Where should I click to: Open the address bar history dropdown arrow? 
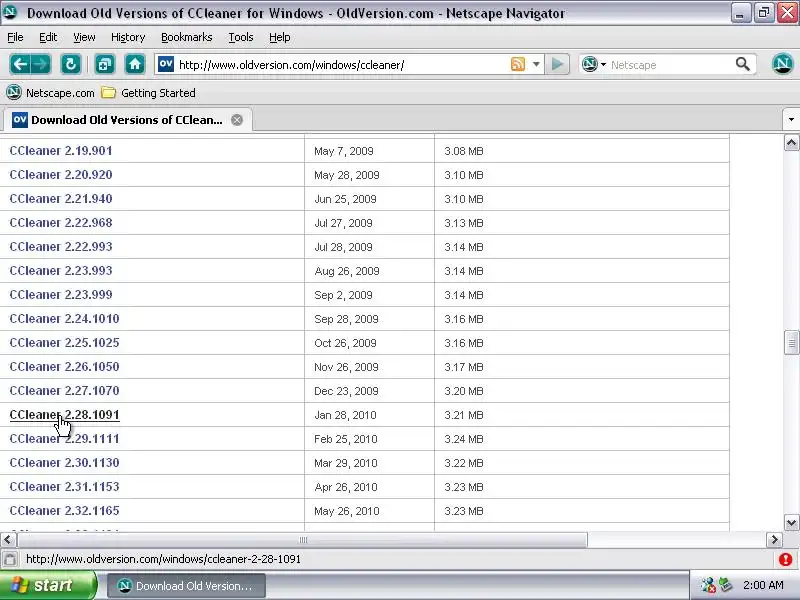(x=536, y=64)
